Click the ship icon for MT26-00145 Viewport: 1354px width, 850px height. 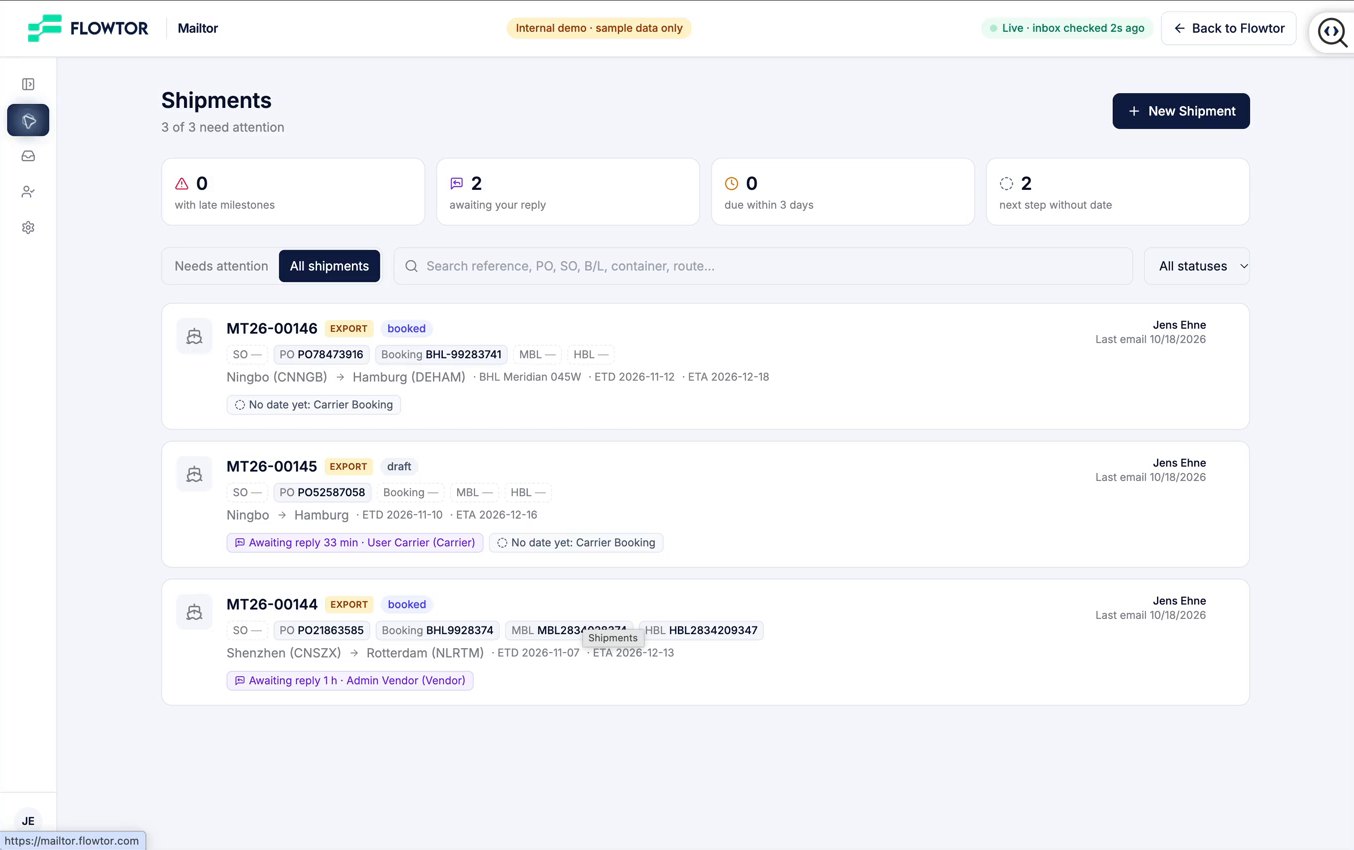pyautogui.click(x=194, y=474)
